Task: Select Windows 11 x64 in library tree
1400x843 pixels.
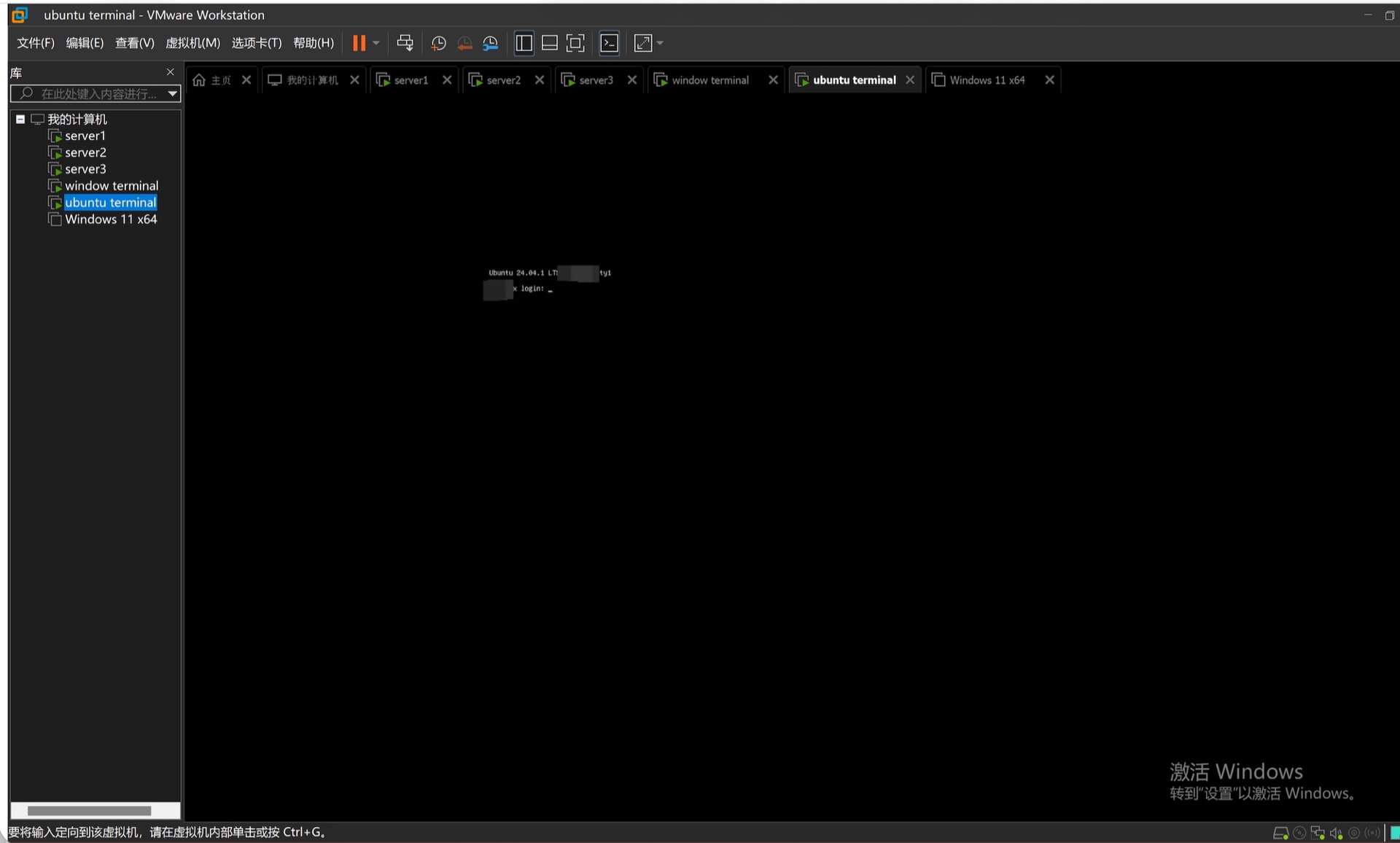Action: point(111,220)
